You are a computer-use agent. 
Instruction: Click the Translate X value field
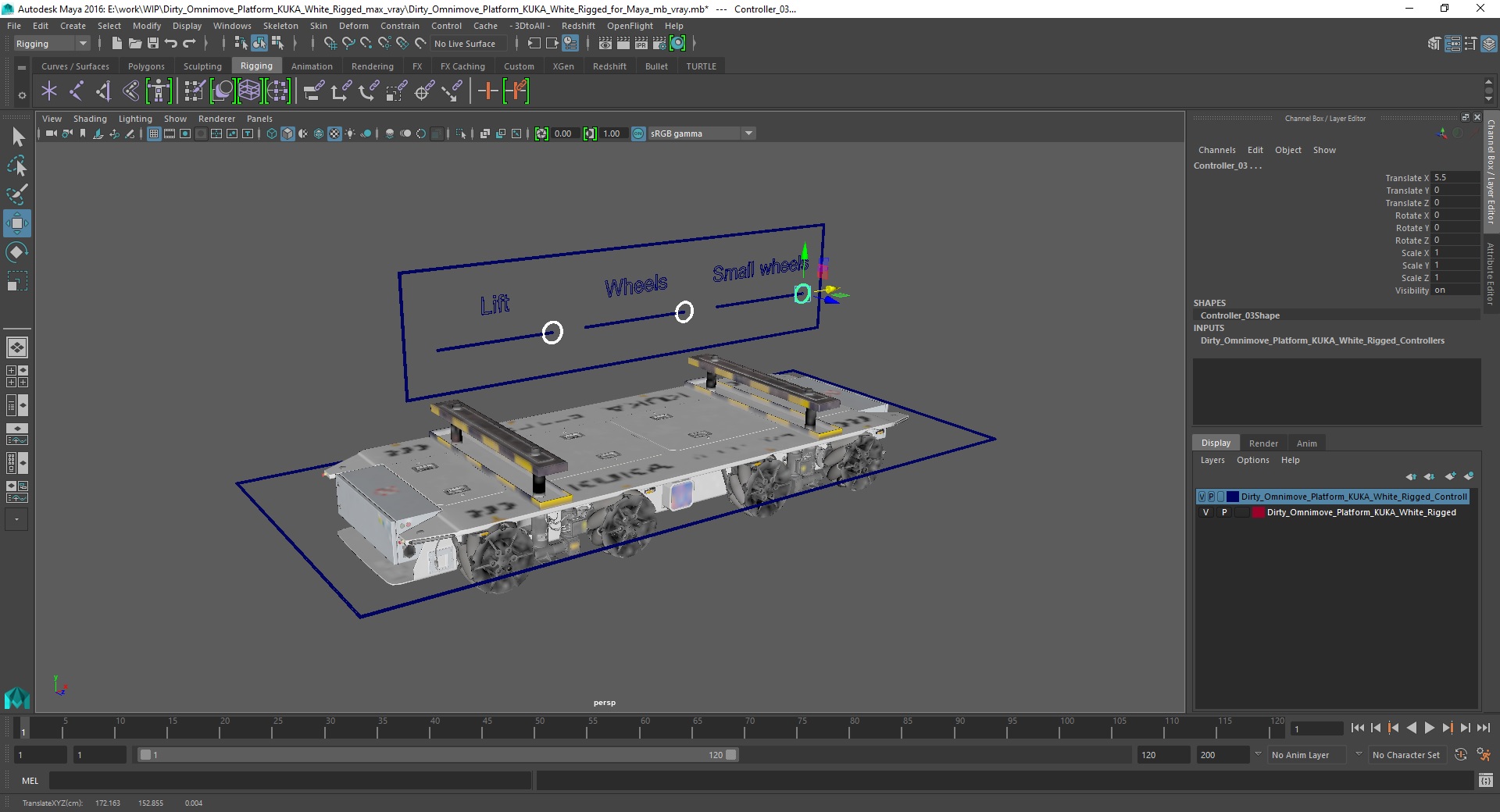1455,178
